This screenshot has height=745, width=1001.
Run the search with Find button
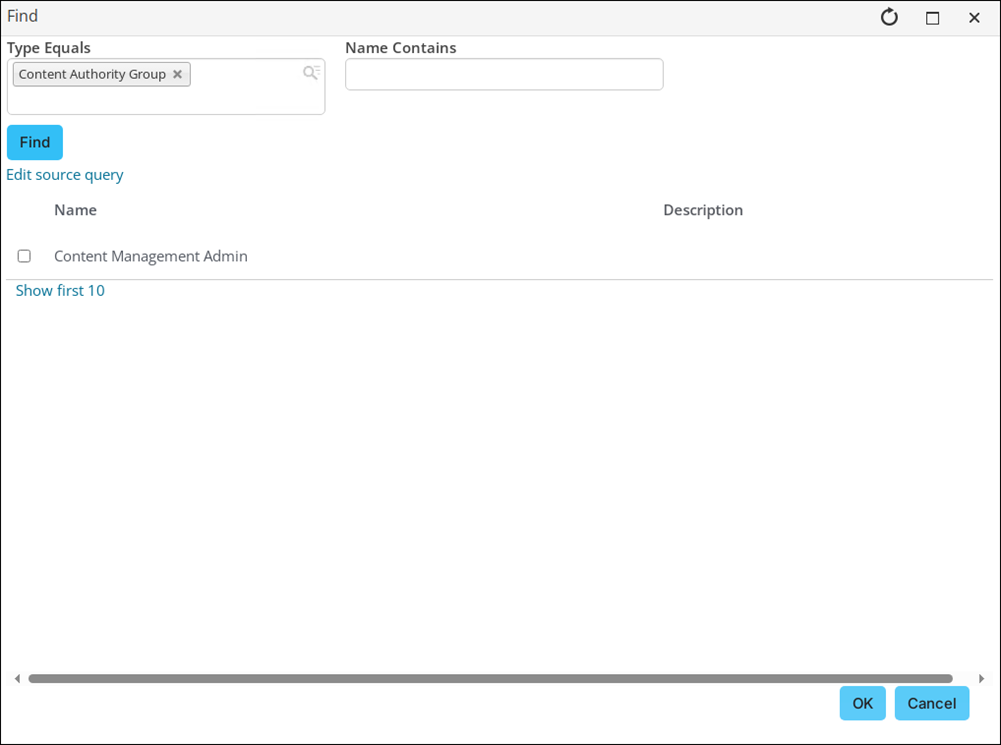[x=35, y=142]
